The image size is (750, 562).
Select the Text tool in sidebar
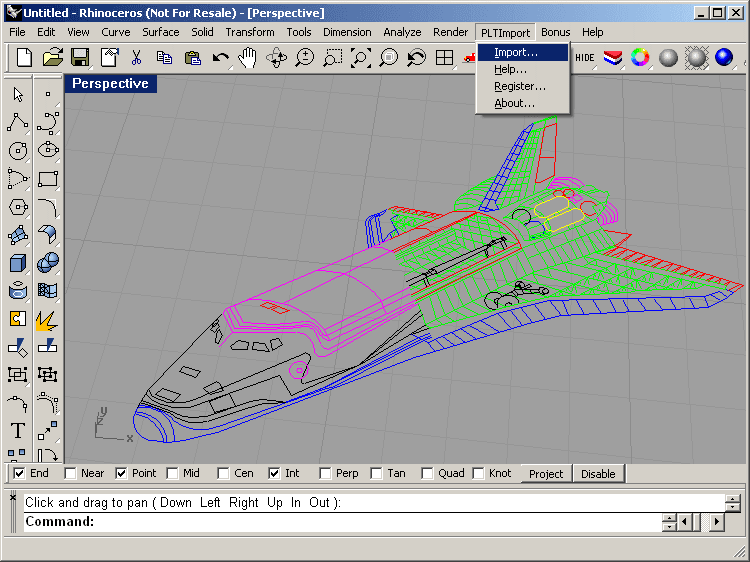click(18, 431)
